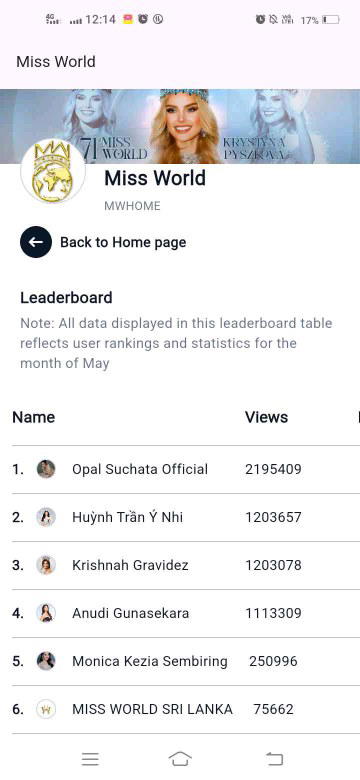This screenshot has width=360, height=780.
Task: Open the Android recent apps menu icon
Action: [x=90, y=759]
